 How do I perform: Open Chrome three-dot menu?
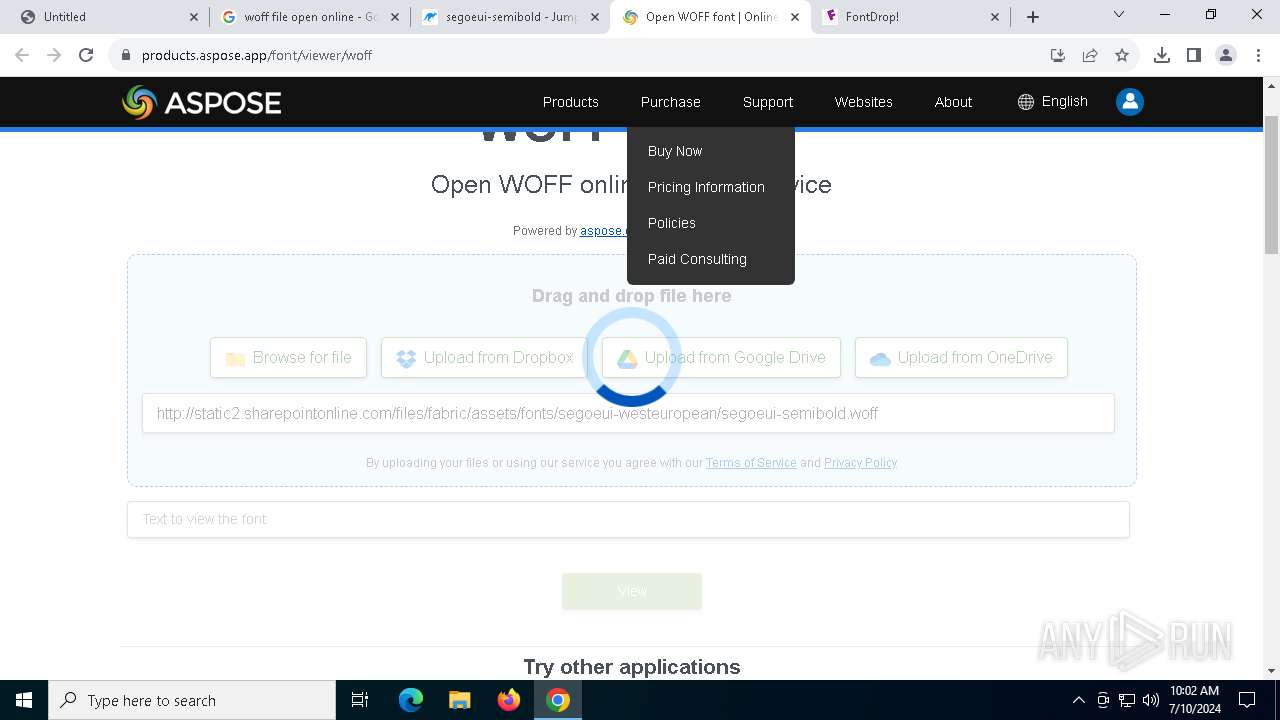point(1257,55)
